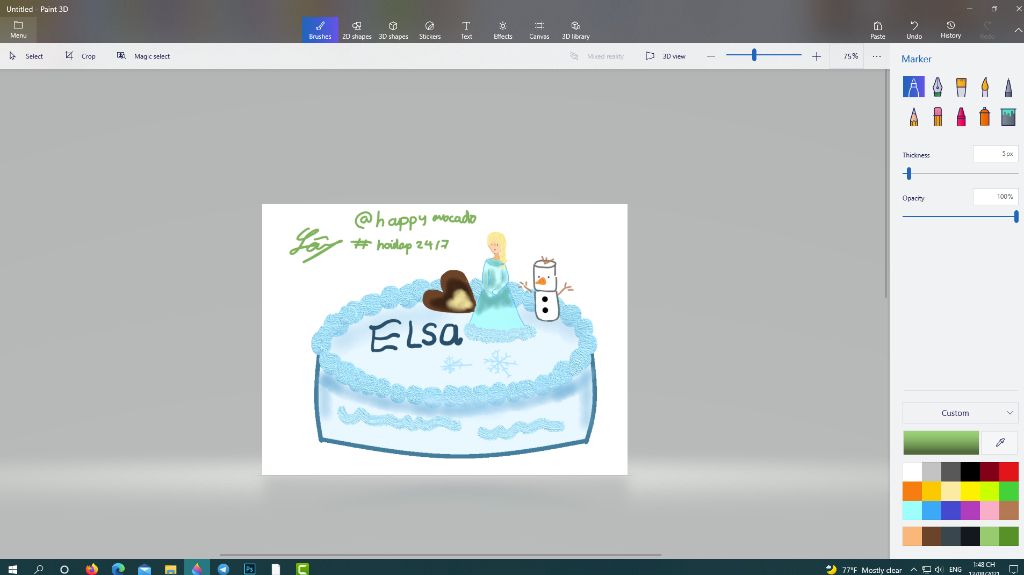Select the Pixel pen brush
This screenshot has height=575, width=1024.
point(1008,86)
